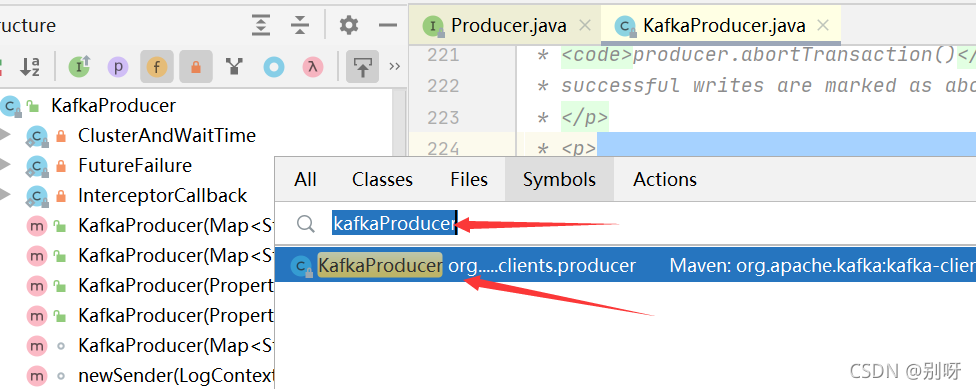Expand the InterceptorCallback node
Viewport: 976px width, 389px height.
pos(5,194)
